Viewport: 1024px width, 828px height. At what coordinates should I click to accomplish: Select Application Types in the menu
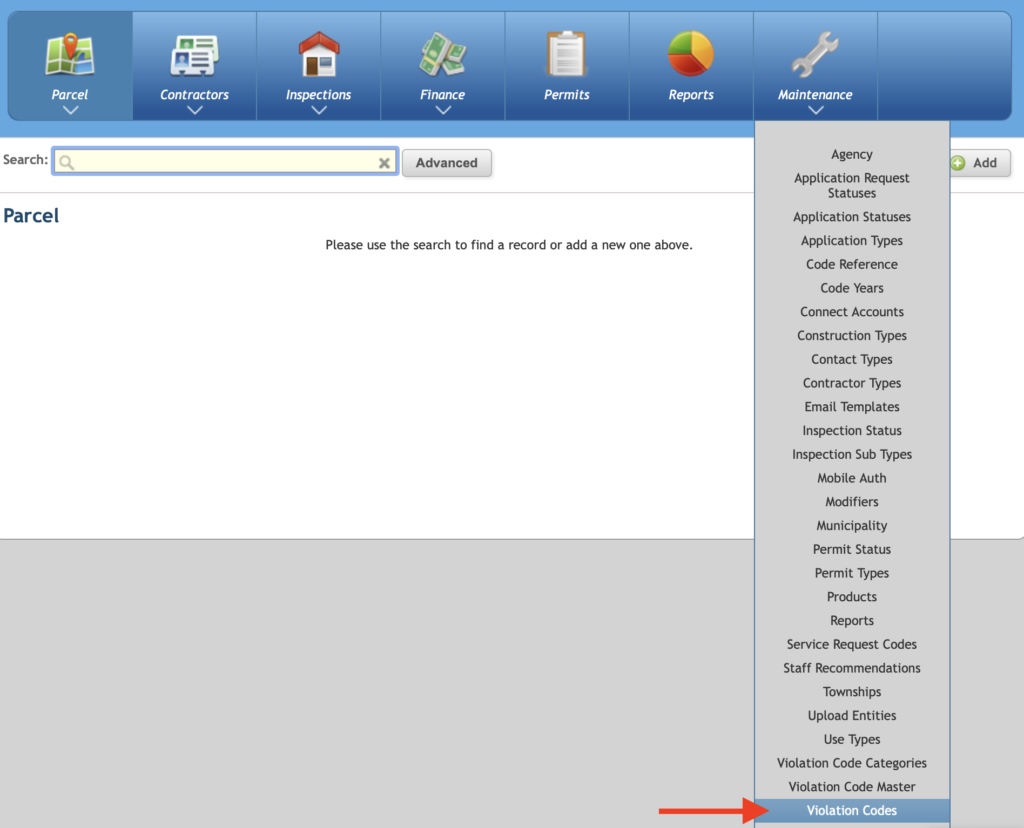tap(852, 240)
